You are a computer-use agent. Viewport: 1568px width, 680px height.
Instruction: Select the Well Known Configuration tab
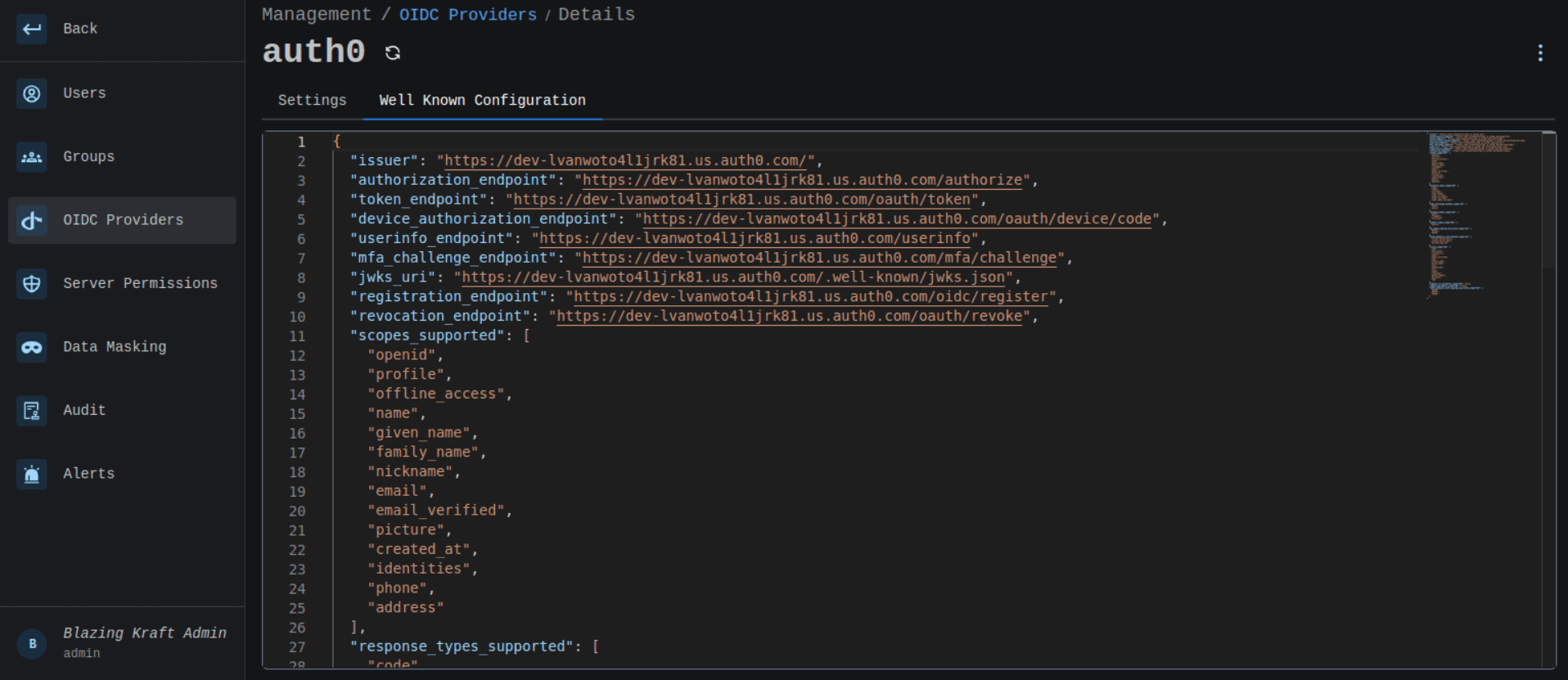pyautogui.click(x=482, y=101)
